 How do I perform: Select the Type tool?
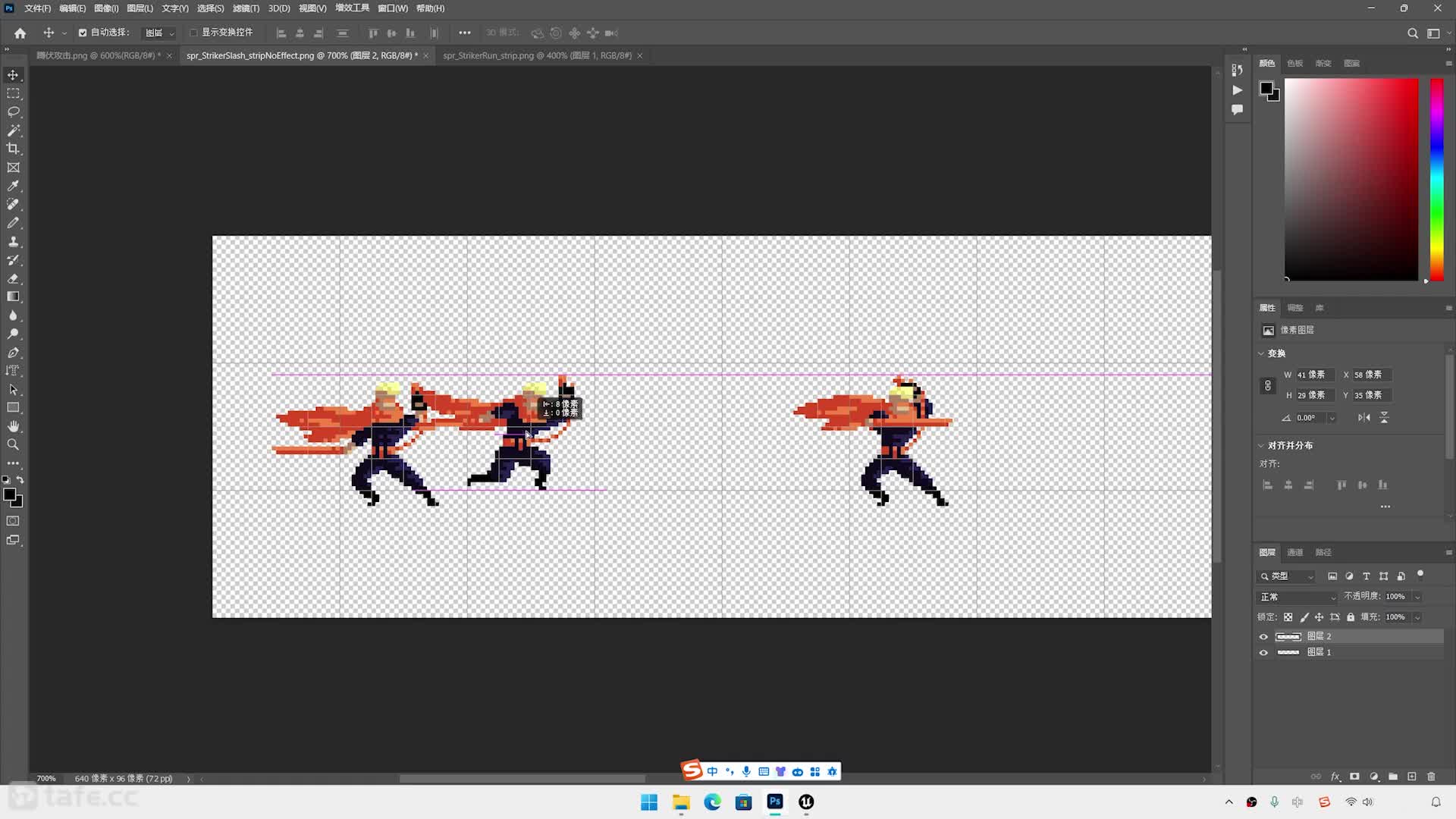click(13, 371)
